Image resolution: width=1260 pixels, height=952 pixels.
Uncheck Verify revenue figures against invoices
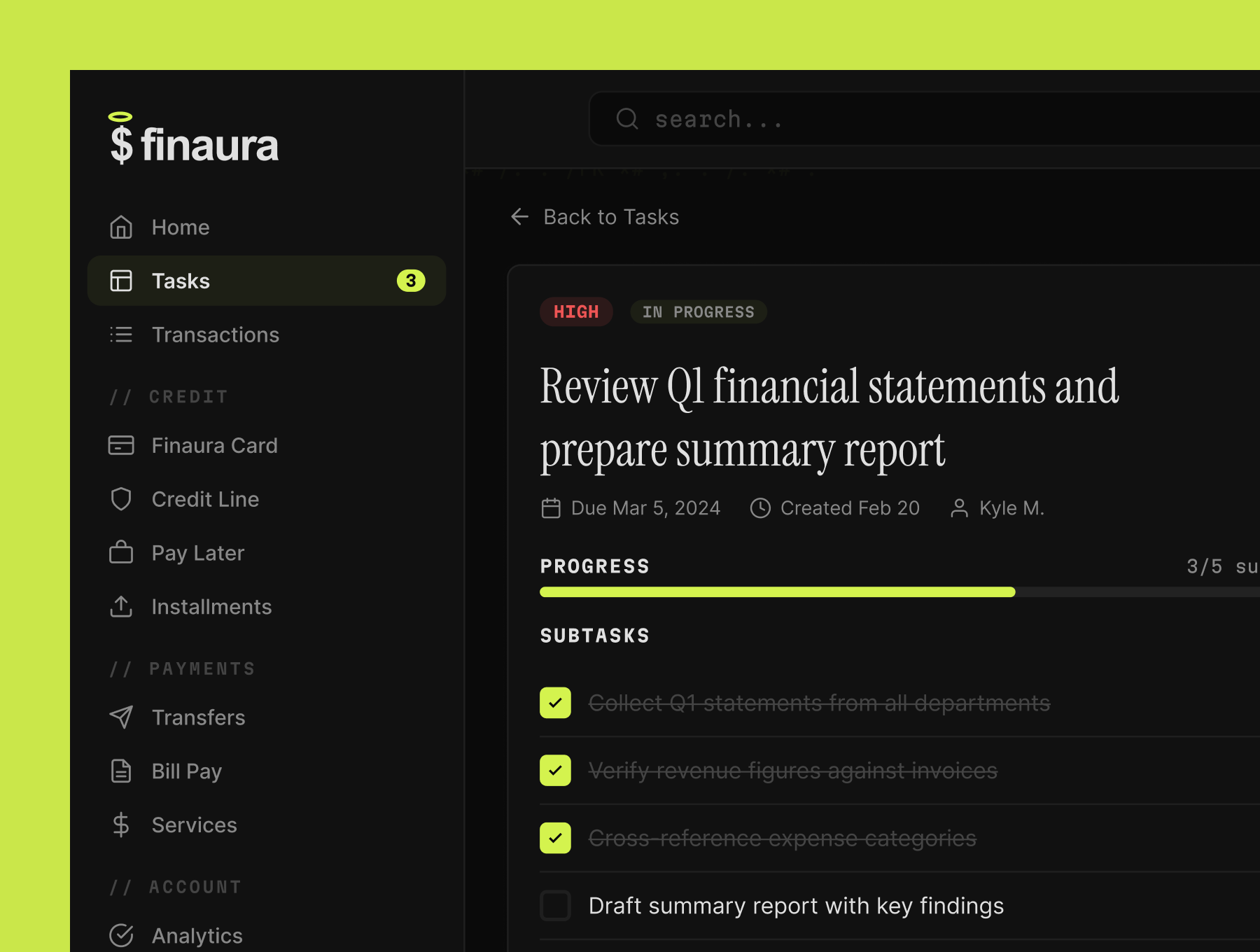click(555, 770)
